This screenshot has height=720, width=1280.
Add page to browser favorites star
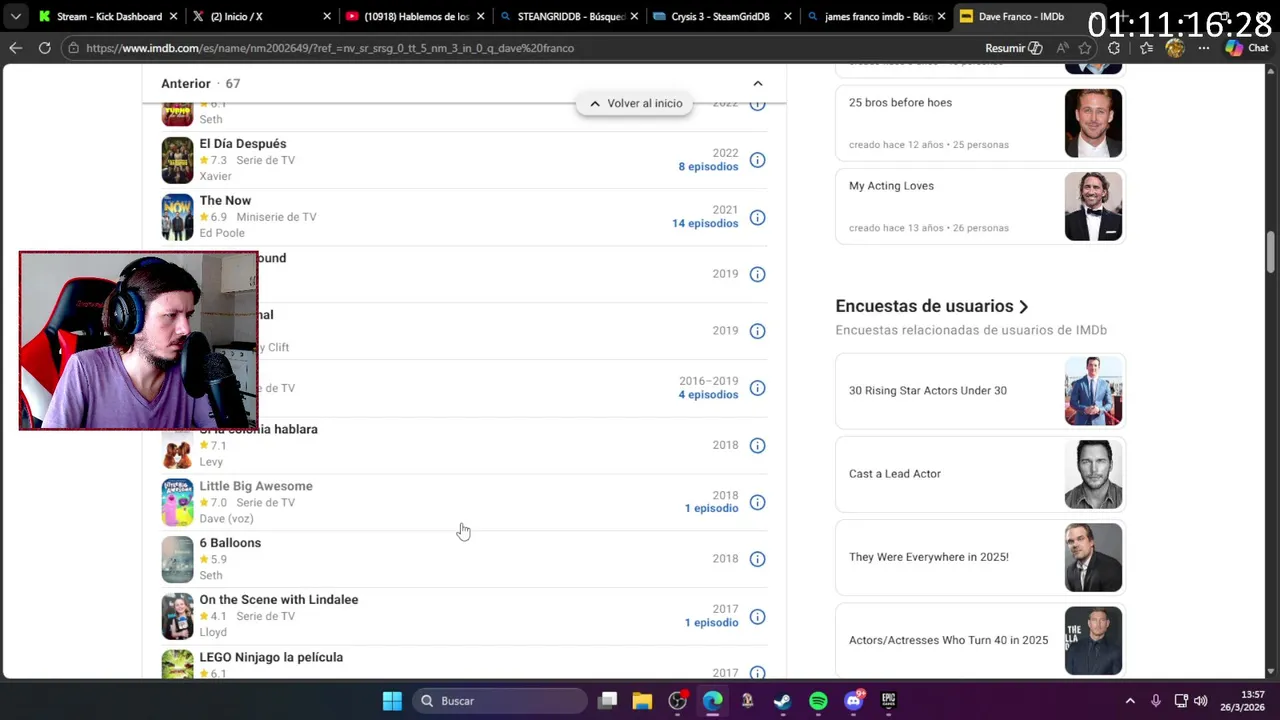[x=1087, y=48]
